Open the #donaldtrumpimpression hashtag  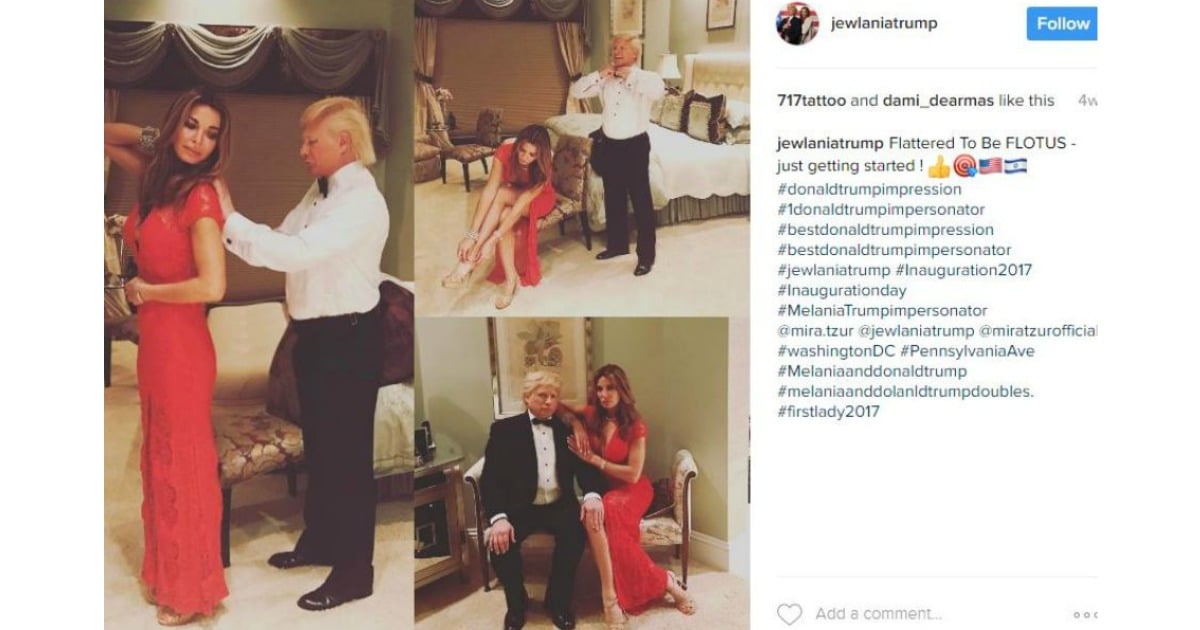(869, 189)
